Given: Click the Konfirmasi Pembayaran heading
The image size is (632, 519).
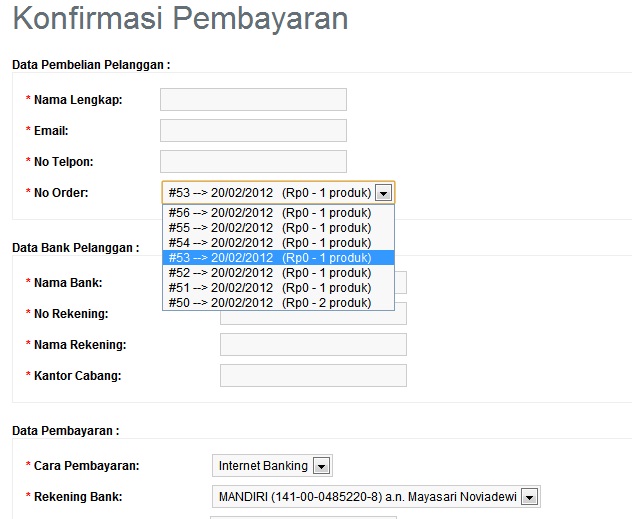Looking at the screenshot, I should (x=180, y=18).
